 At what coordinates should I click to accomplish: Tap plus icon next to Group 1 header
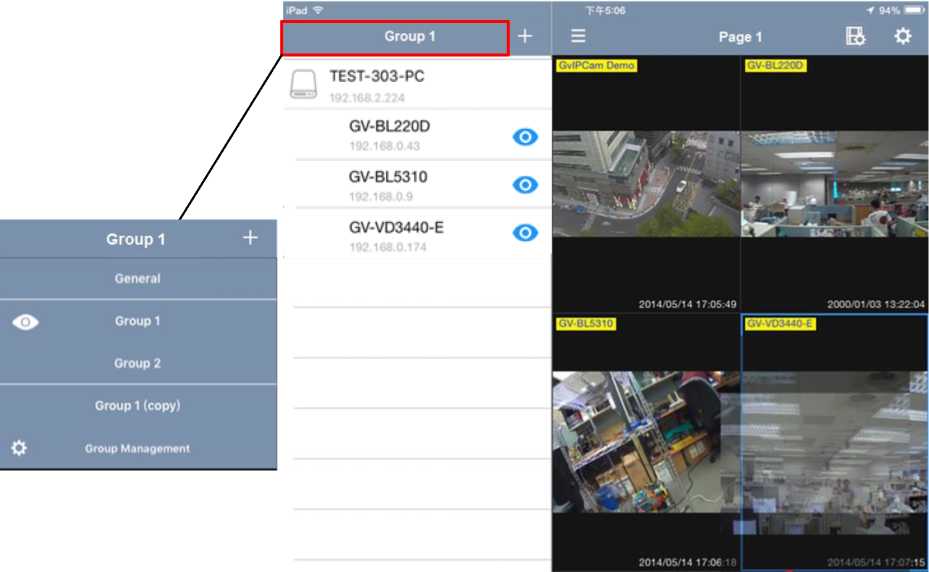[x=525, y=36]
